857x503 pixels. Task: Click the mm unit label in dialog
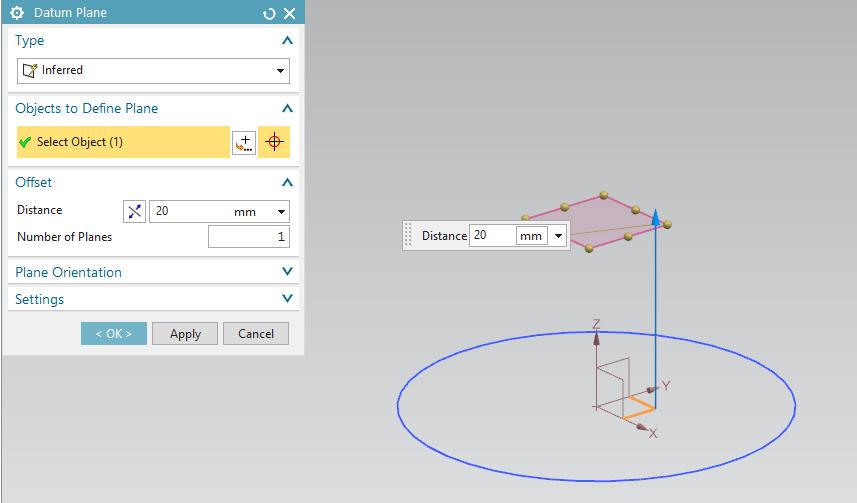point(245,212)
